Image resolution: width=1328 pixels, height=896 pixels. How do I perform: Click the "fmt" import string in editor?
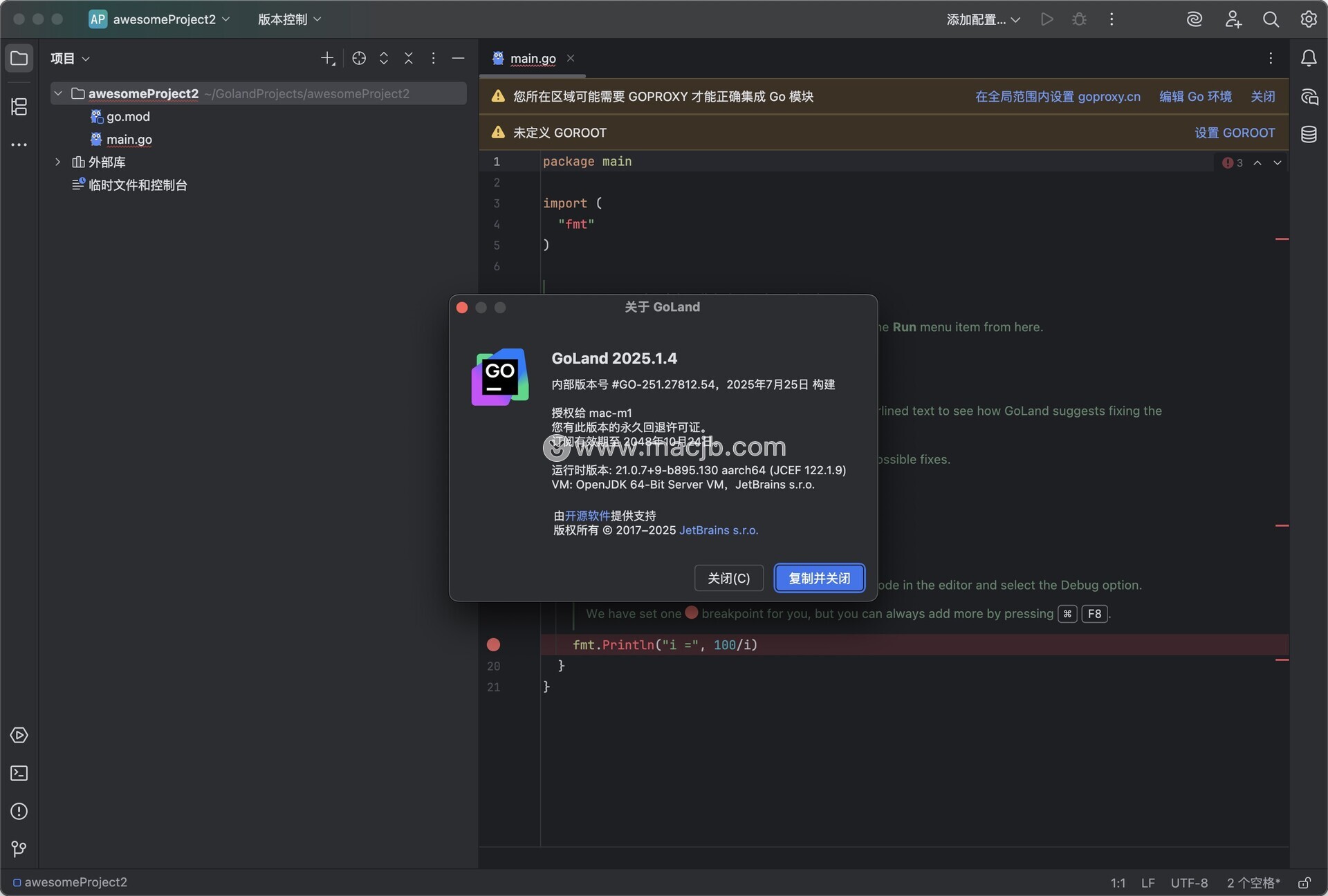[576, 224]
